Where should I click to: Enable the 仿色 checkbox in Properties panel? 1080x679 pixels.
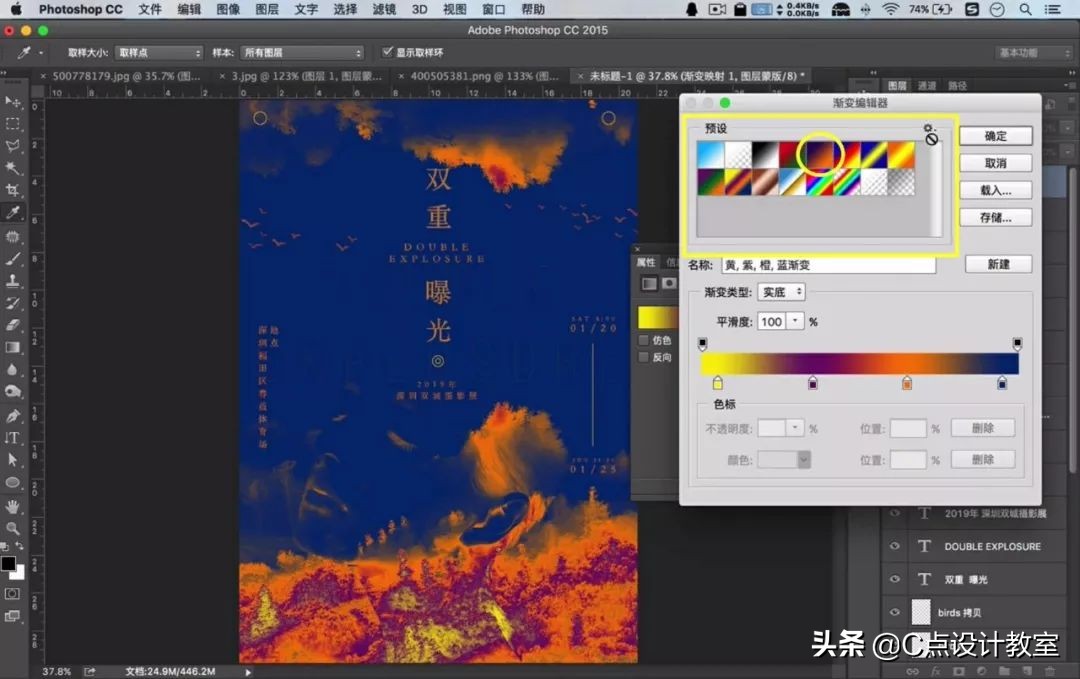tap(644, 338)
